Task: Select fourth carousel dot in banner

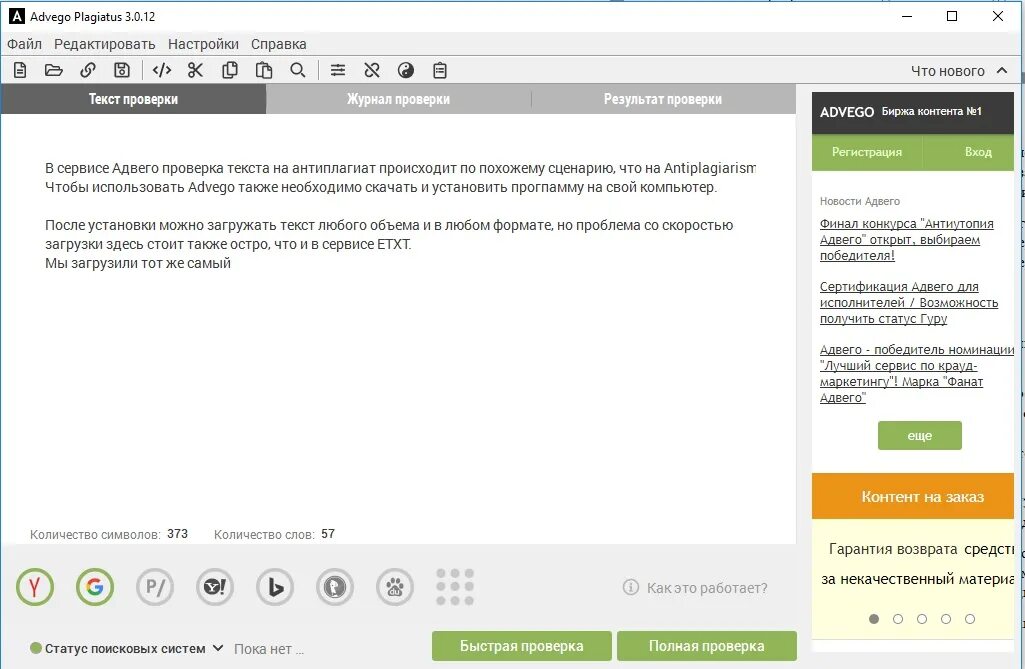Action: (x=946, y=619)
